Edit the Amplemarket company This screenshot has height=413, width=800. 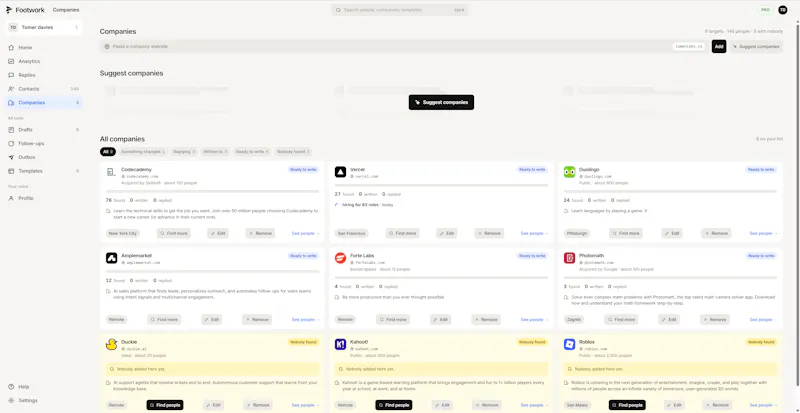[x=212, y=320]
